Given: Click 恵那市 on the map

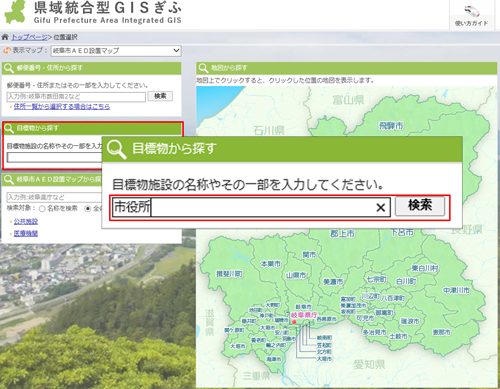Looking at the screenshot, I should (442, 332).
